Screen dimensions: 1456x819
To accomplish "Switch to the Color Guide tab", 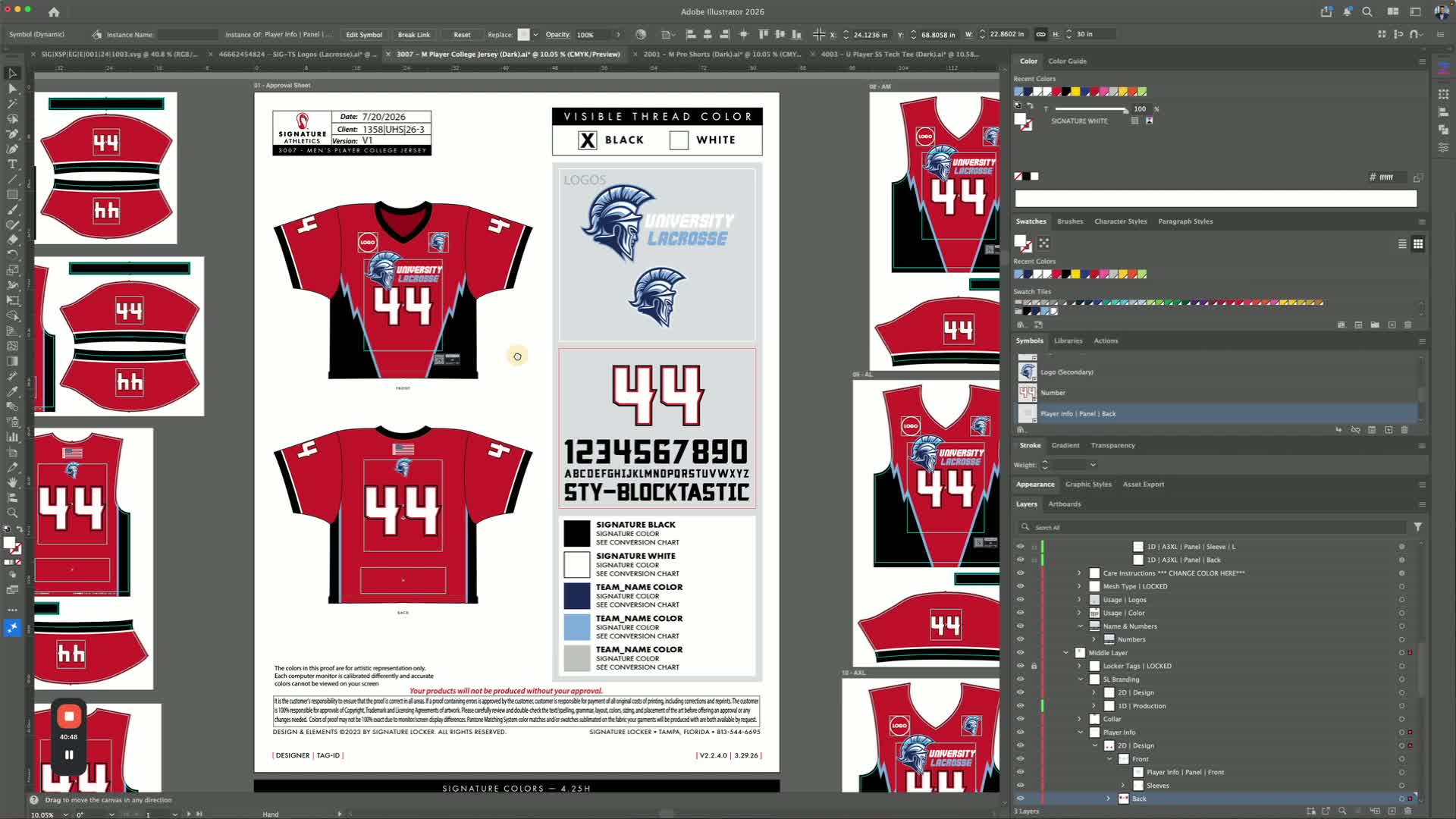I will tap(1067, 61).
